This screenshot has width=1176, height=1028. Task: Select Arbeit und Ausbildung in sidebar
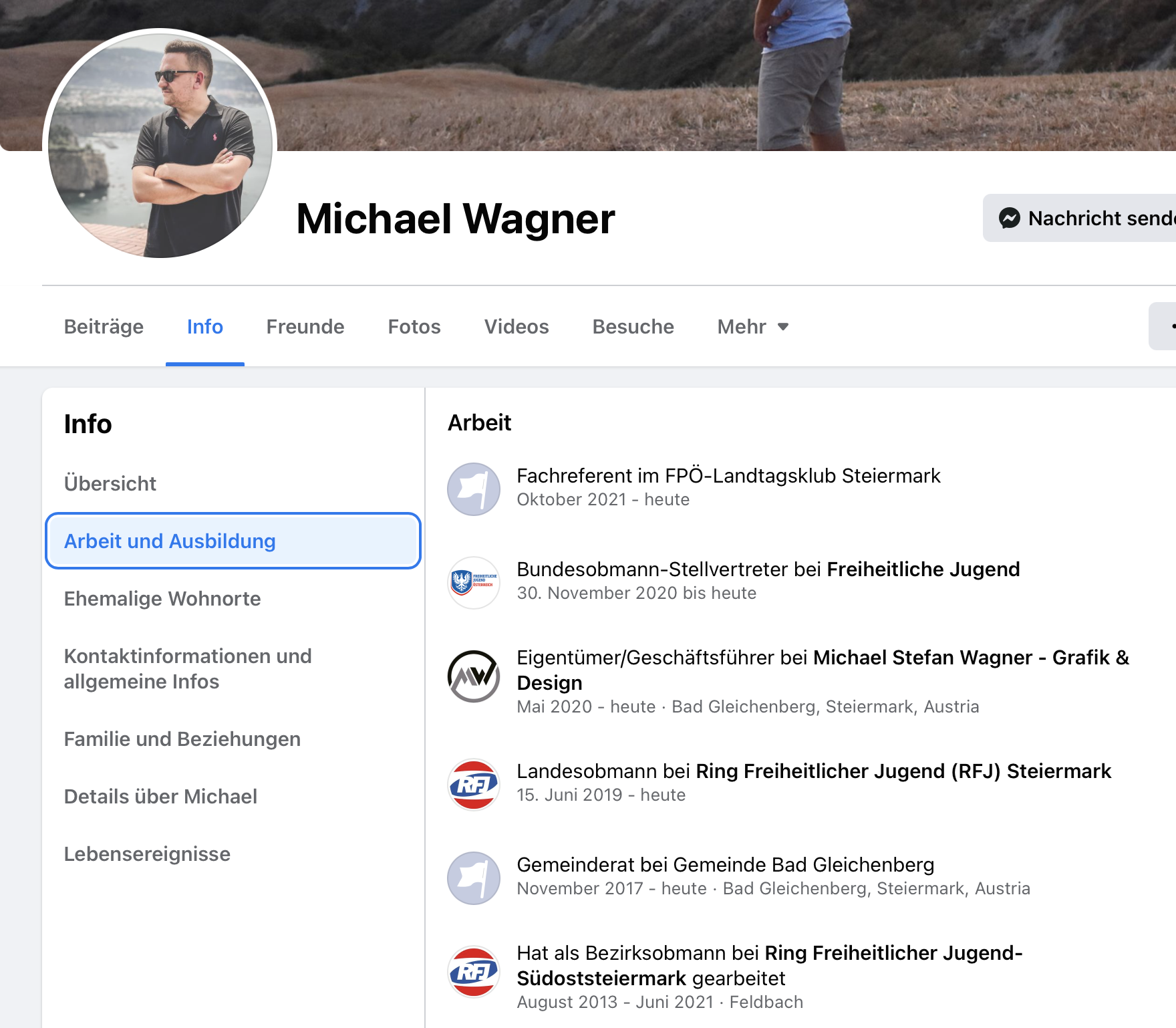click(233, 541)
